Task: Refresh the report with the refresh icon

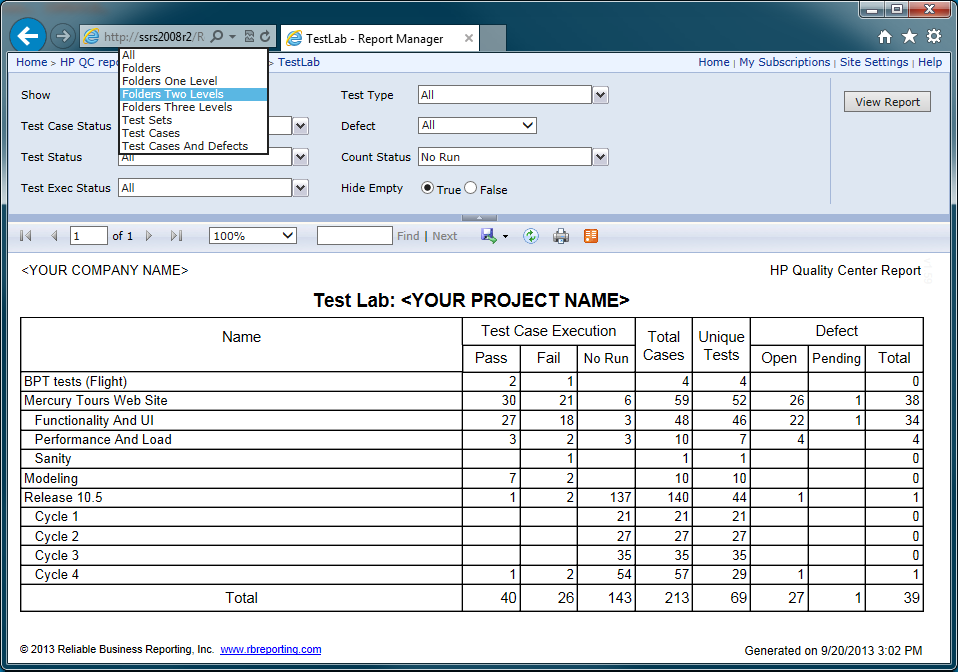Action: point(530,235)
